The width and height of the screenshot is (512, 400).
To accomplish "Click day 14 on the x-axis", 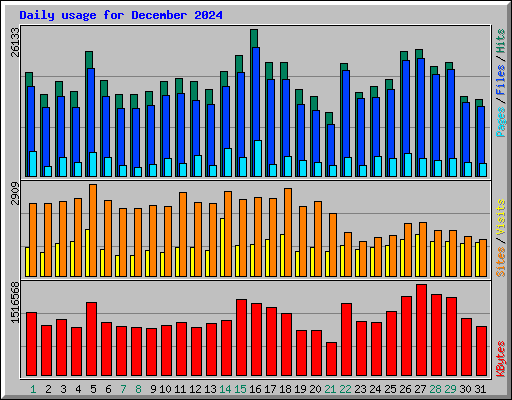I will (x=225, y=389).
